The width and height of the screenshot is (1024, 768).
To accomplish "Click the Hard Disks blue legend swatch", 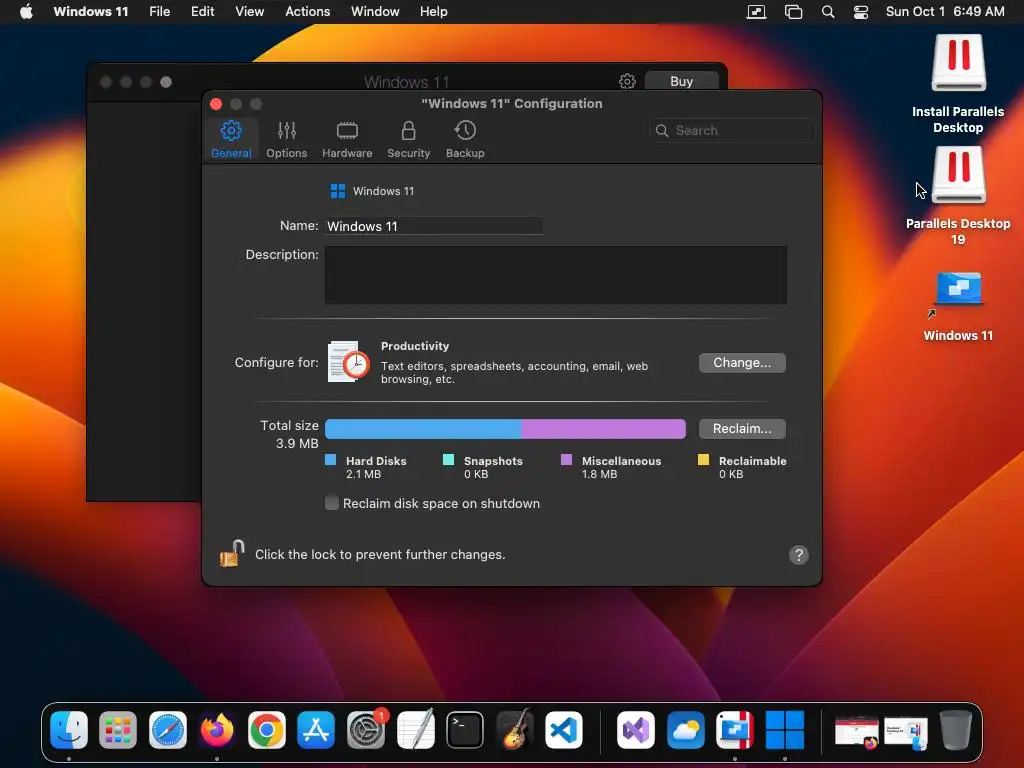I will (330, 460).
